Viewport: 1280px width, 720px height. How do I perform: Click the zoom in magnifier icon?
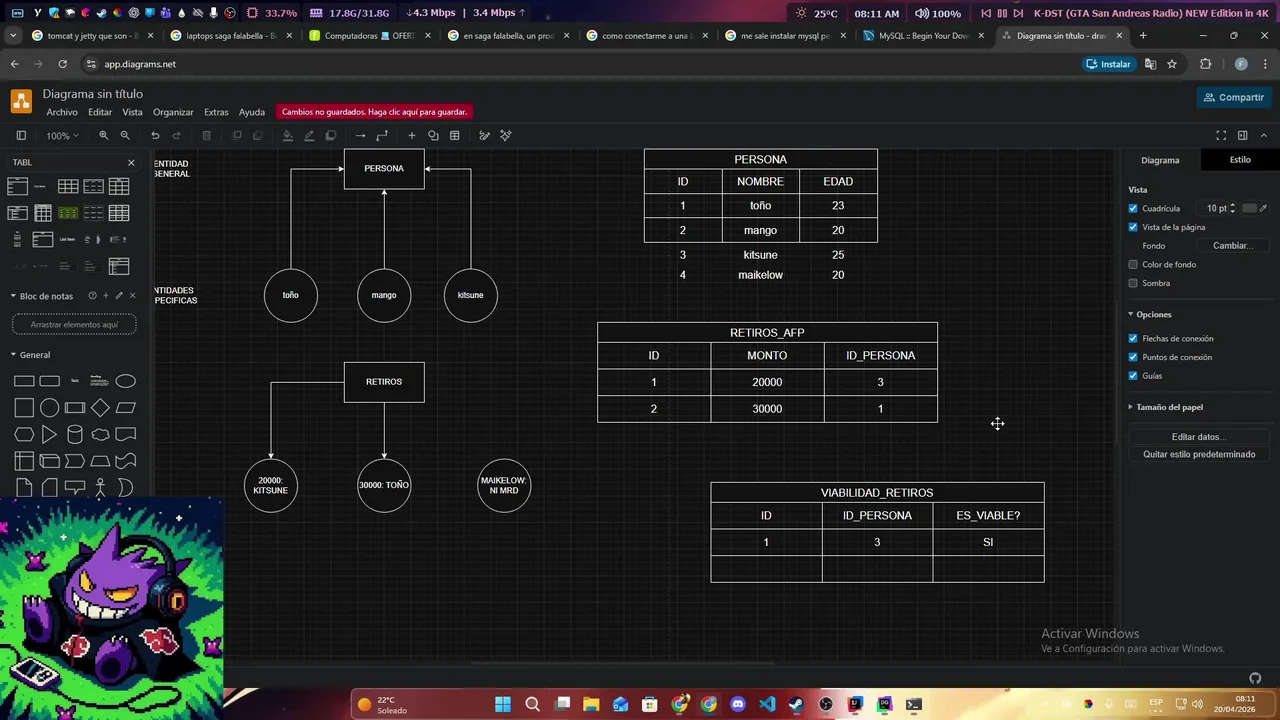[x=103, y=135]
